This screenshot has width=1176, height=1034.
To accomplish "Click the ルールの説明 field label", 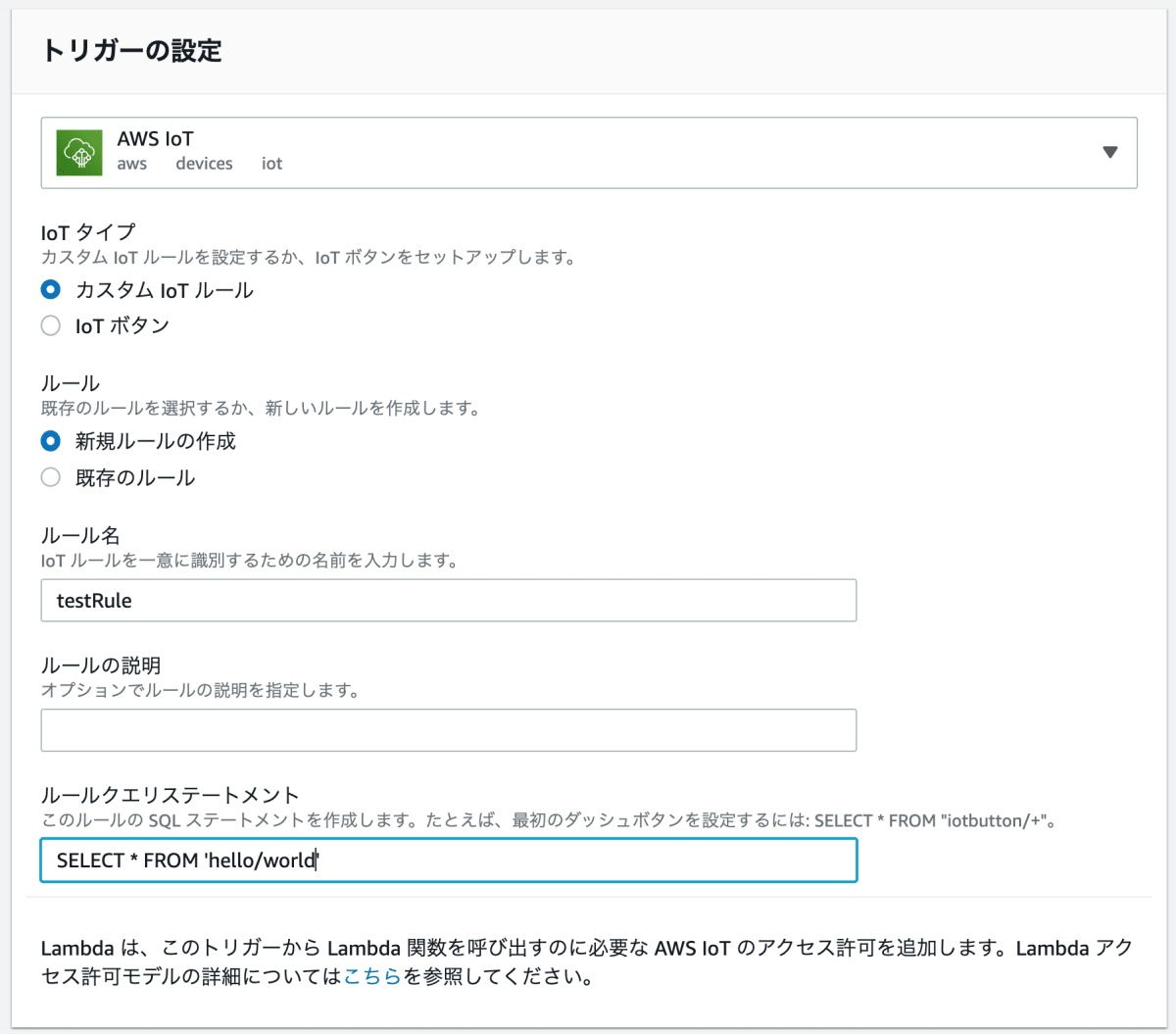I will click(101, 665).
